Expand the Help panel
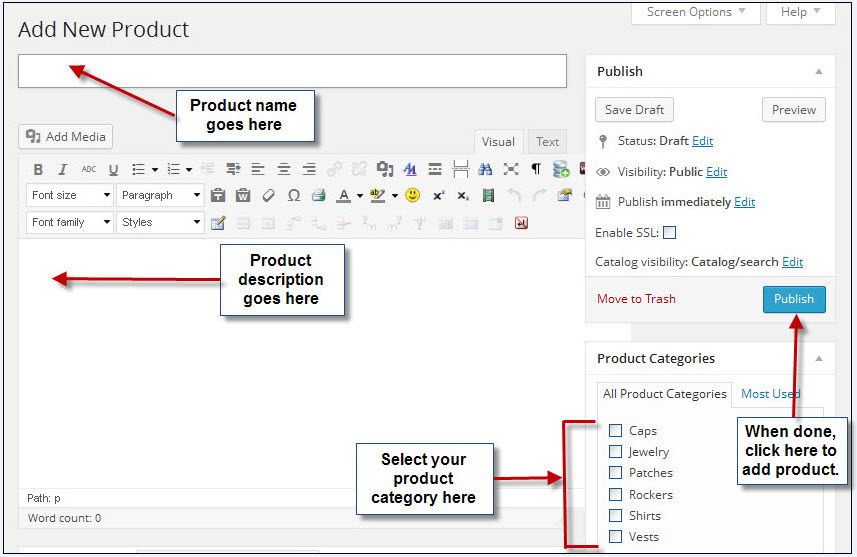Image resolution: width=857 pixels, height=557 pixels. coord(801,12)
